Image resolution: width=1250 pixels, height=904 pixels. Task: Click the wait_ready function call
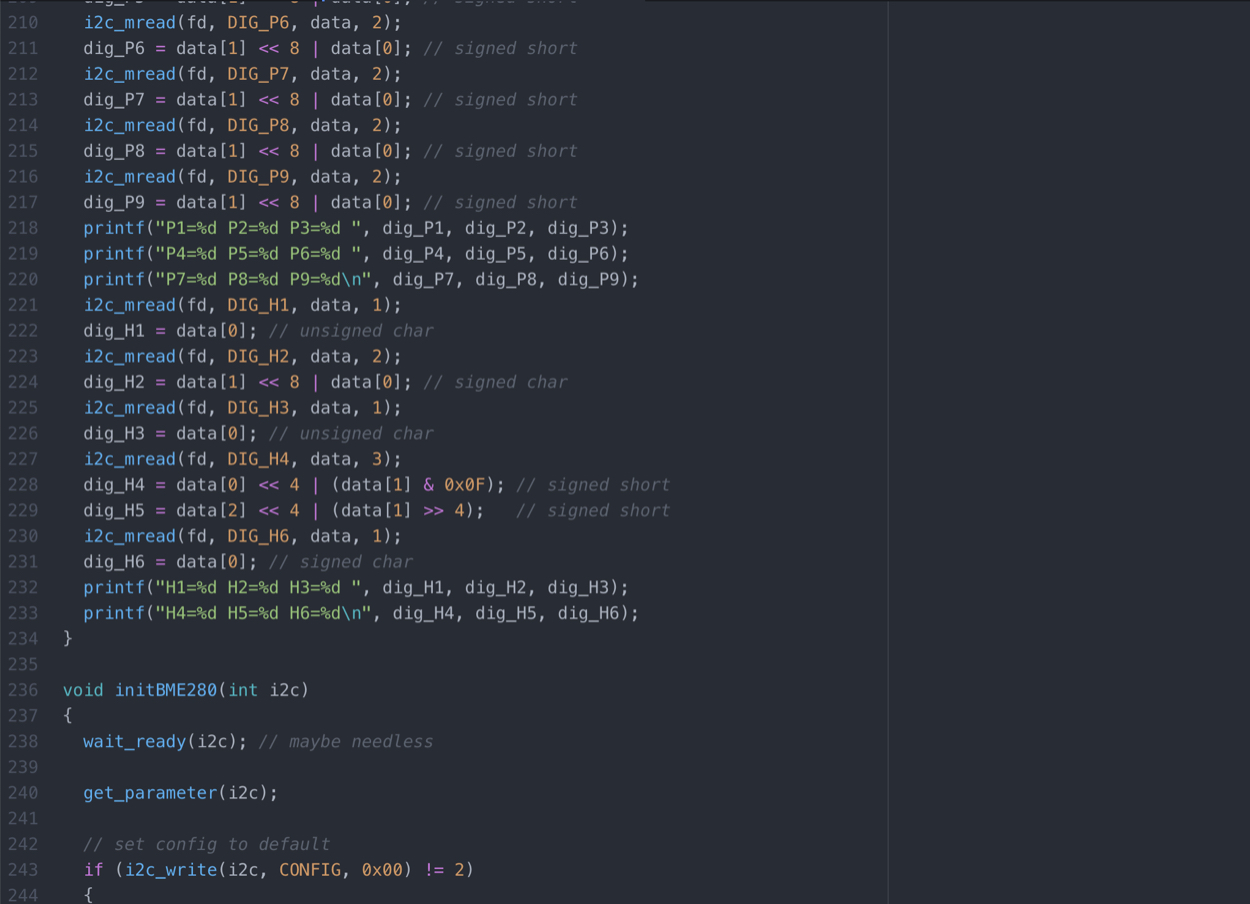pyautogui.click(x=134, y=742)
